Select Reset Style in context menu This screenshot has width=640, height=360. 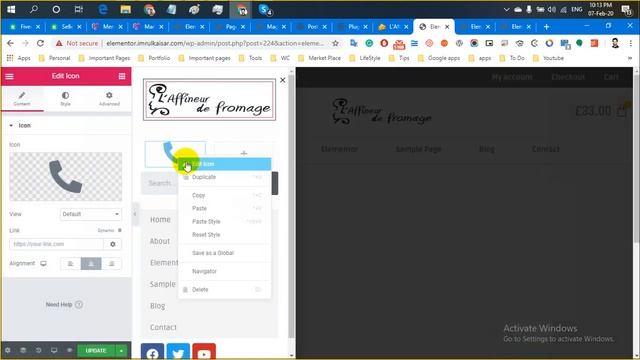(x=224, y=235)
